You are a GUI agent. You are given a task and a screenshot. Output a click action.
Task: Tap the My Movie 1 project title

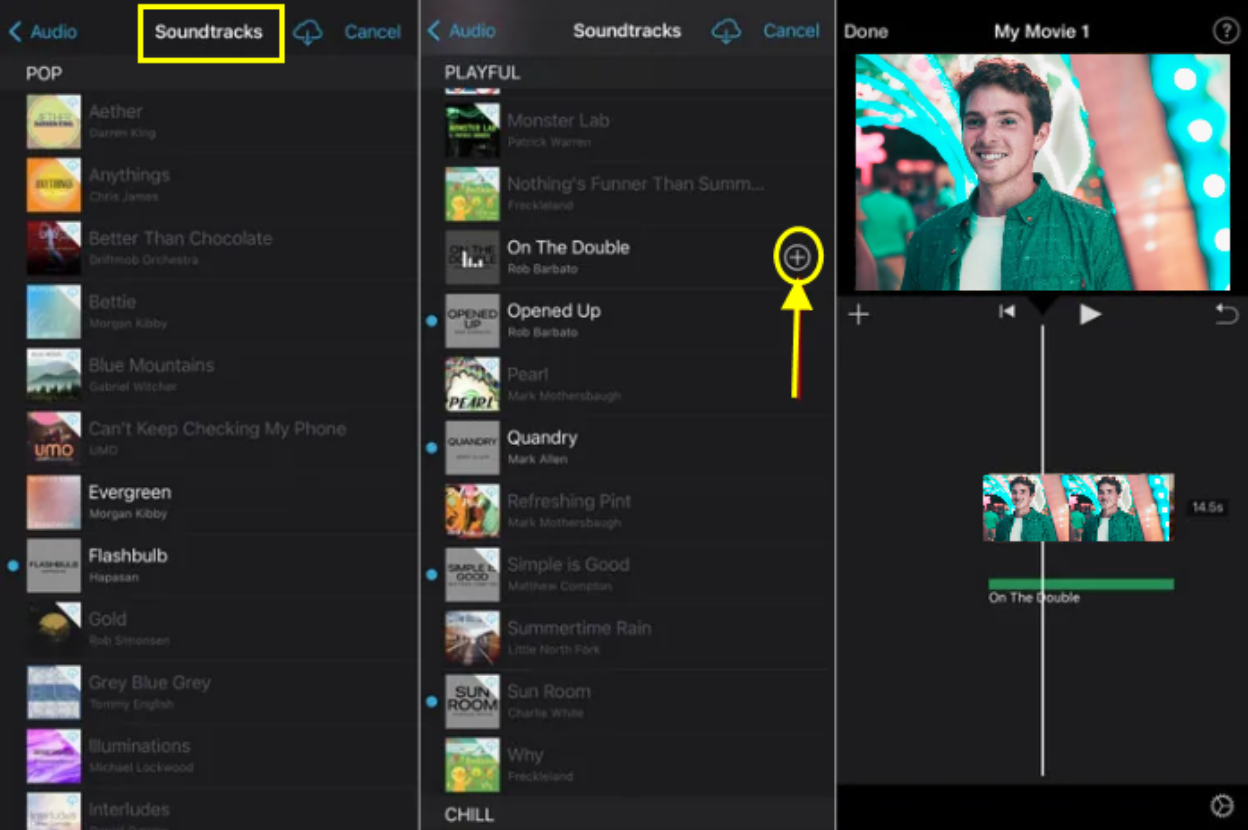pyautogui.click(x=1041, y=31)
